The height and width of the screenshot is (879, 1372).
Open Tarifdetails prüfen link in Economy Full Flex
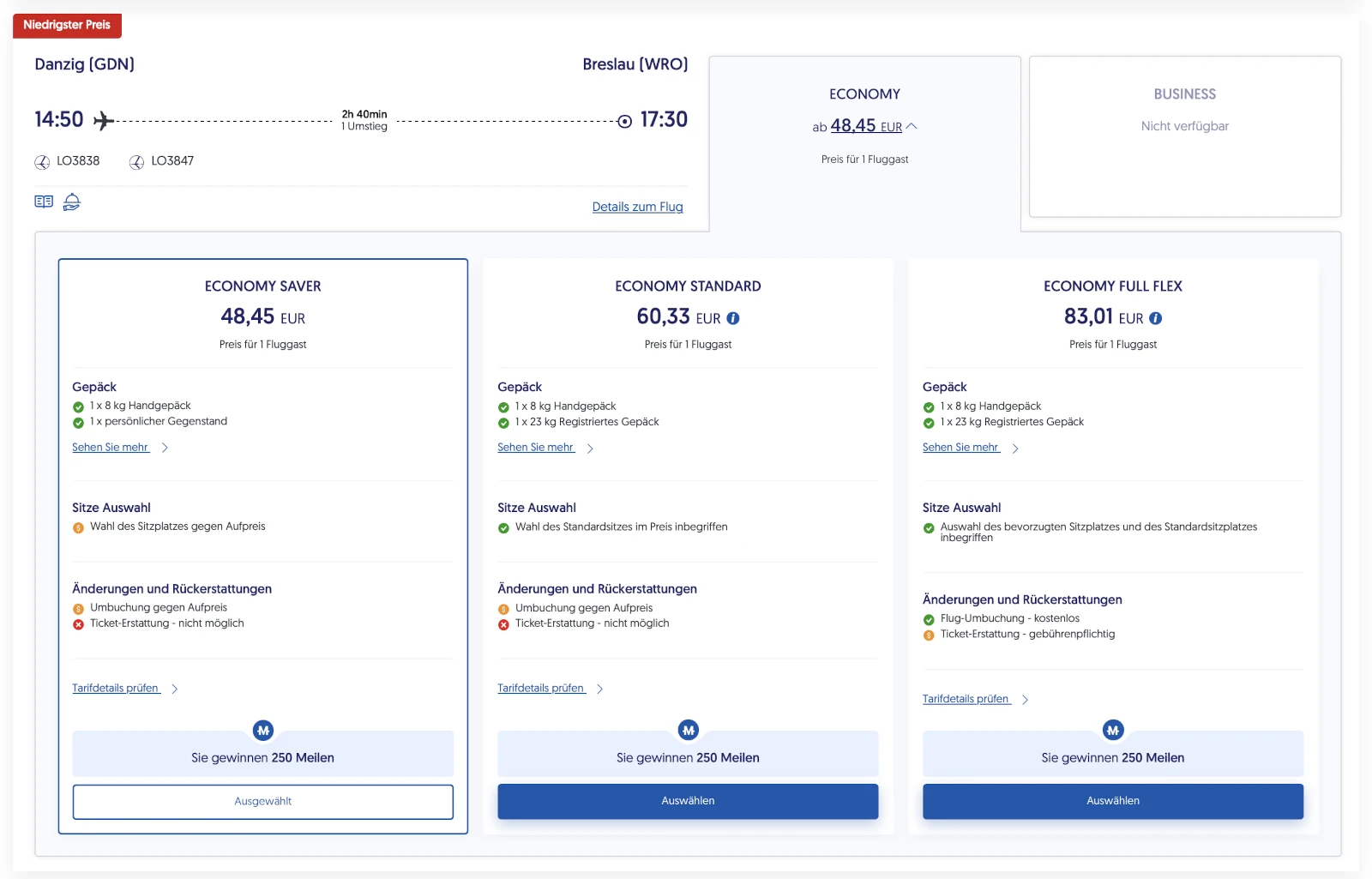[966, 700]
